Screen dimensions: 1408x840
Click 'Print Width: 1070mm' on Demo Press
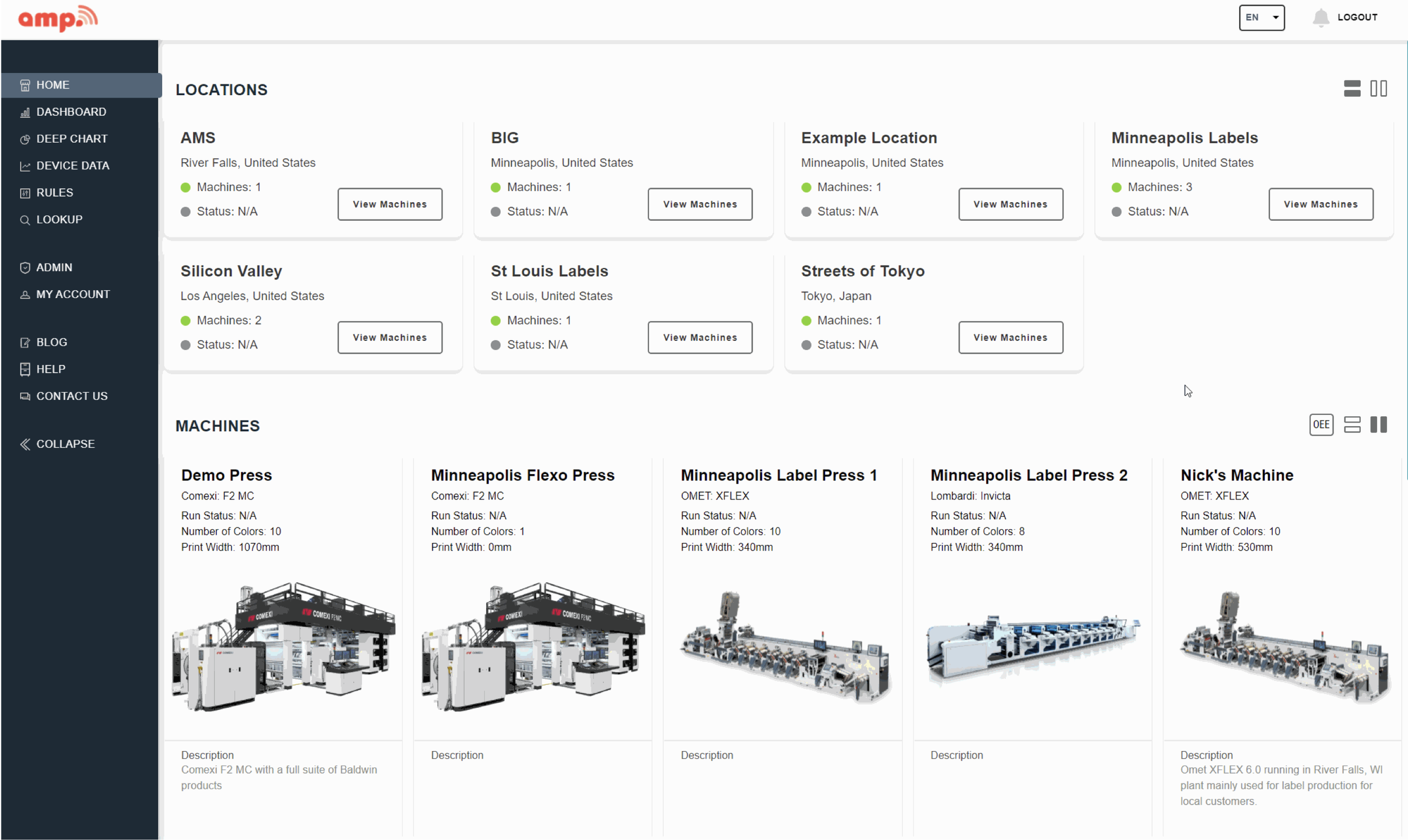[230, 547]
